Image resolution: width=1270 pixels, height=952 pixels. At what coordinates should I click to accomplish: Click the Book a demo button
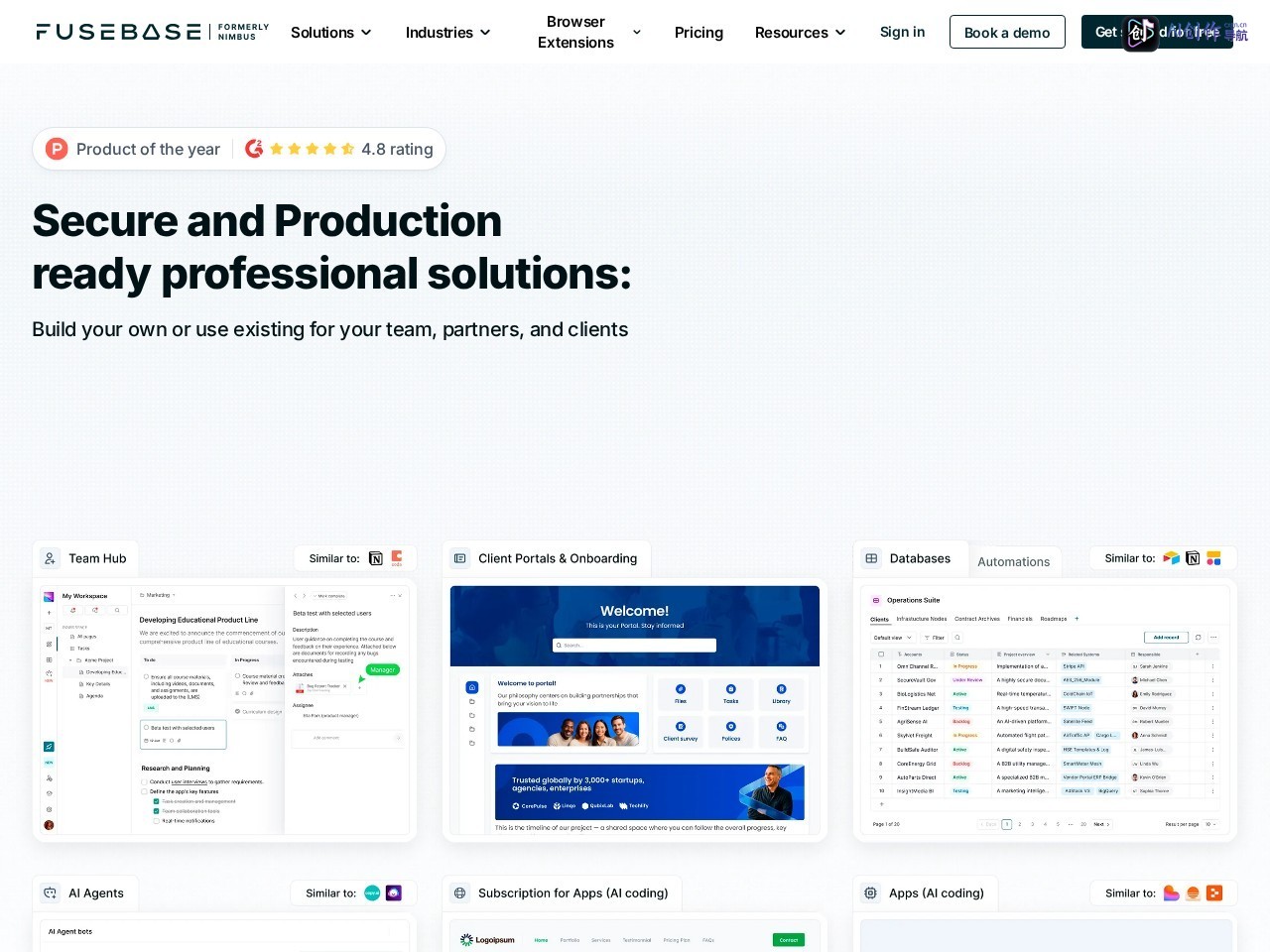coord(1007,32)
